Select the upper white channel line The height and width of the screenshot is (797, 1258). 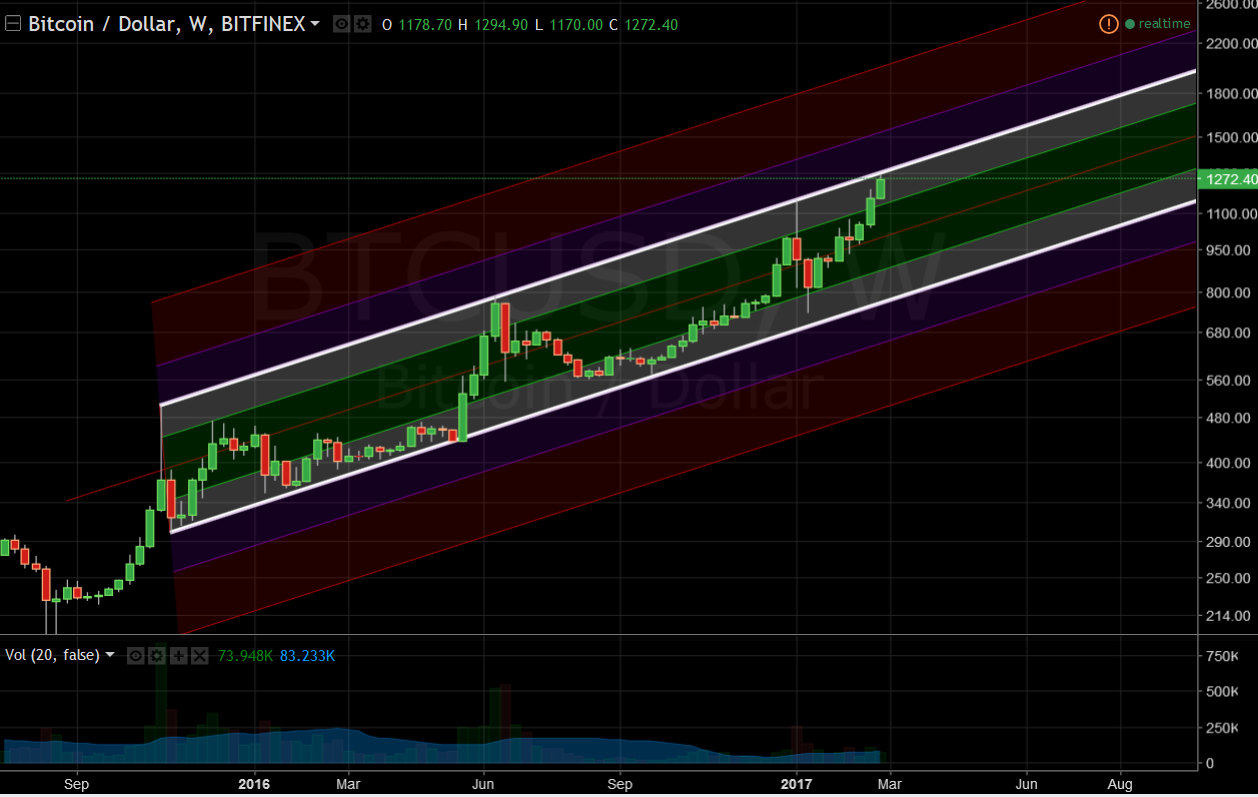(x=680, y=238)
